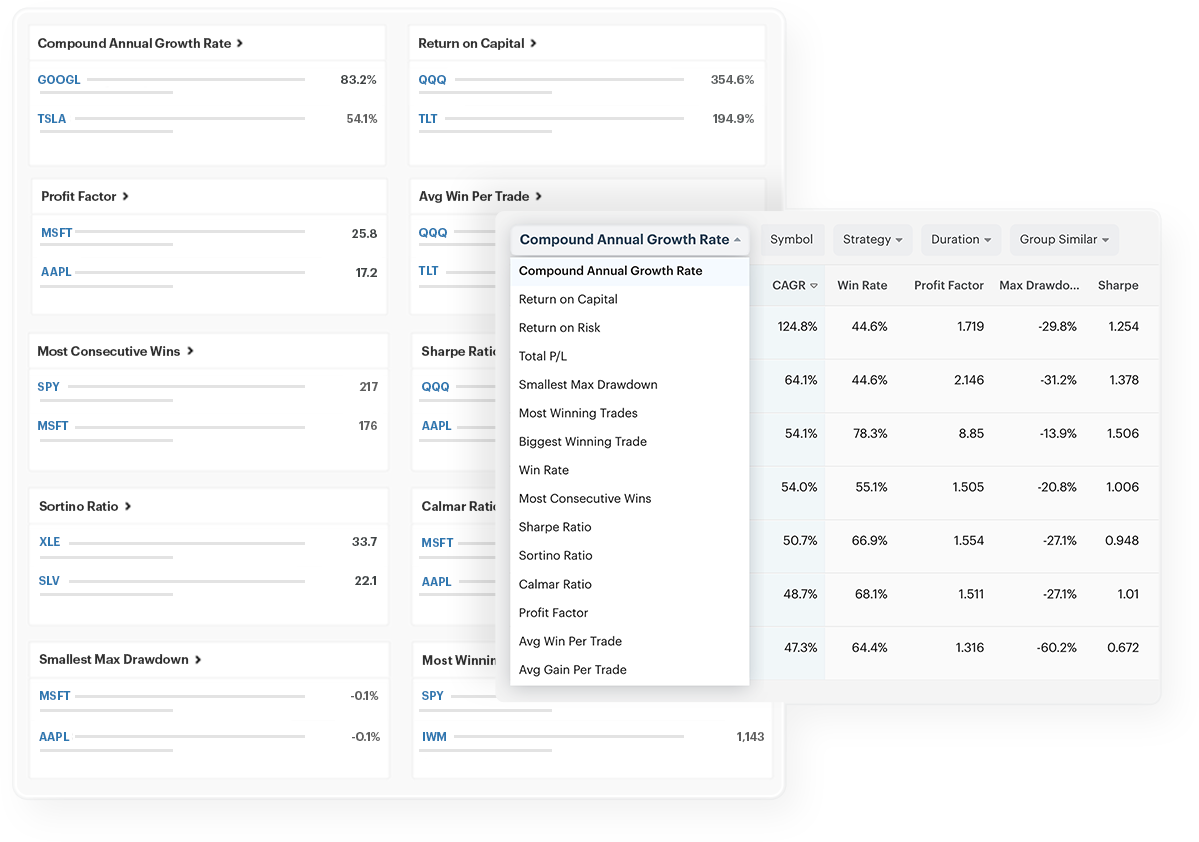Sort by the CAGR column header
Image resolution: width=1199 pixels, height=842 pixels.
tap(794, 285)
